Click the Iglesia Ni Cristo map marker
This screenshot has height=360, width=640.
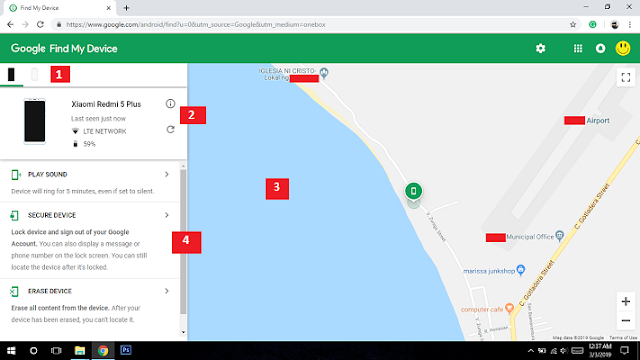click(x=324, y=73)
